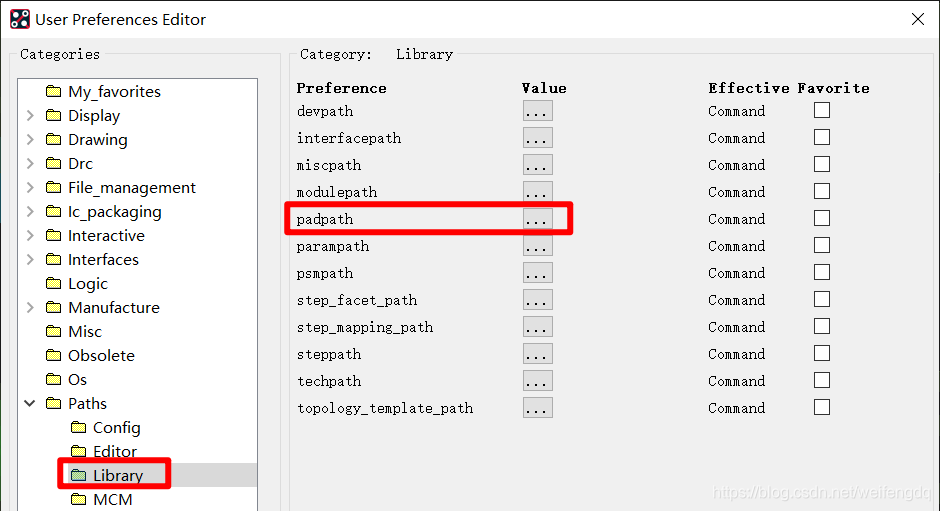
Task: Select the Obsolete category label
Action: coord(101,356)
